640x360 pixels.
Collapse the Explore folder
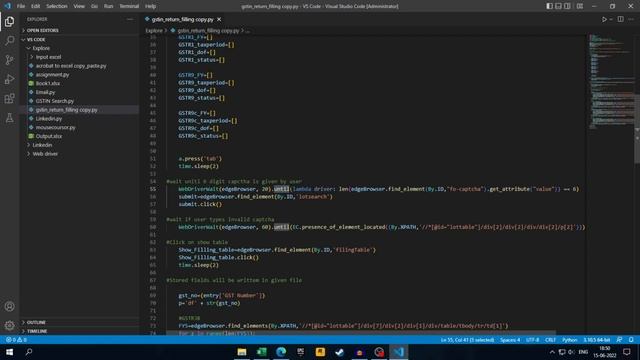tap(80, 48)
